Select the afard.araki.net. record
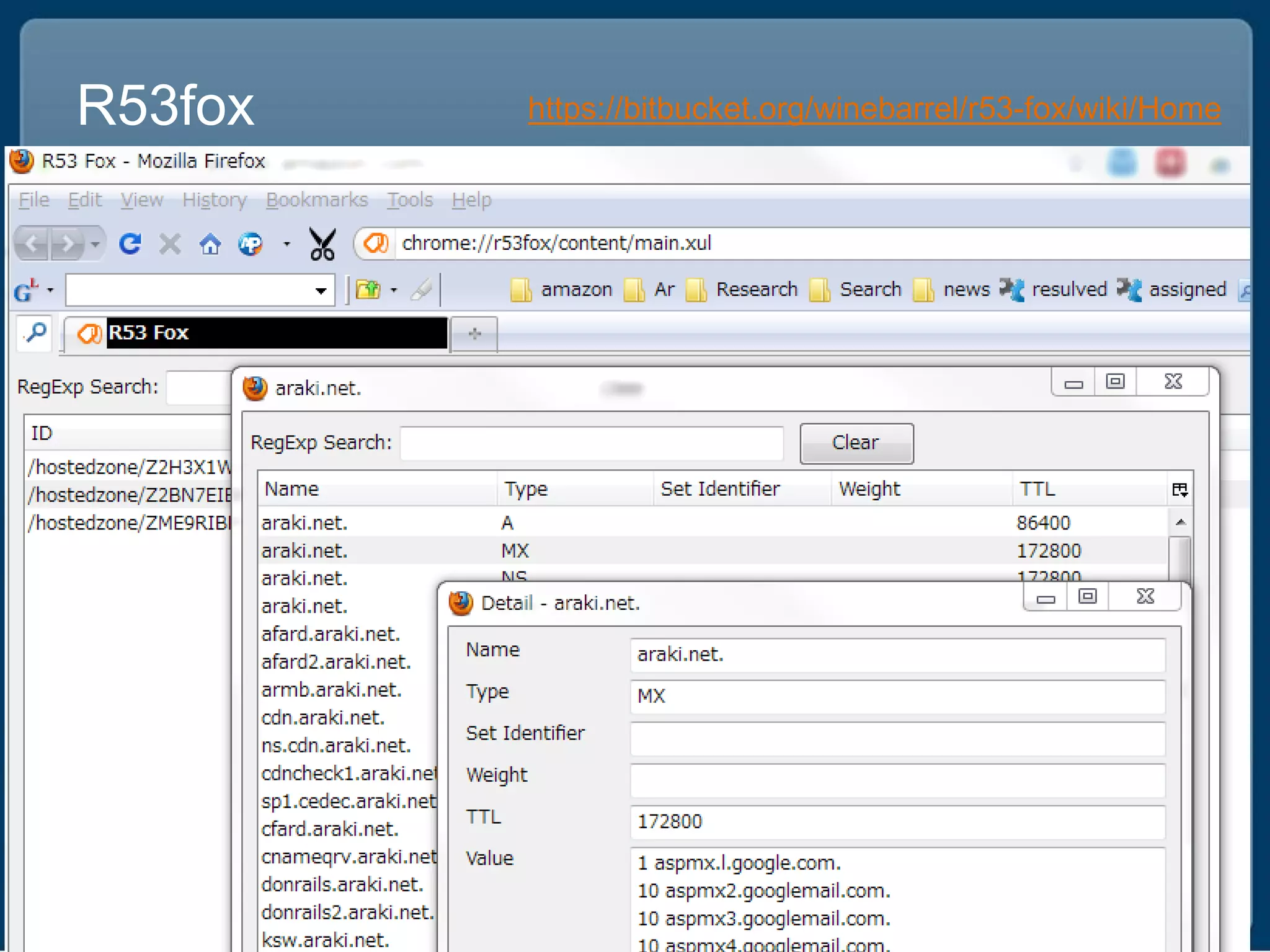 [331, 634]
